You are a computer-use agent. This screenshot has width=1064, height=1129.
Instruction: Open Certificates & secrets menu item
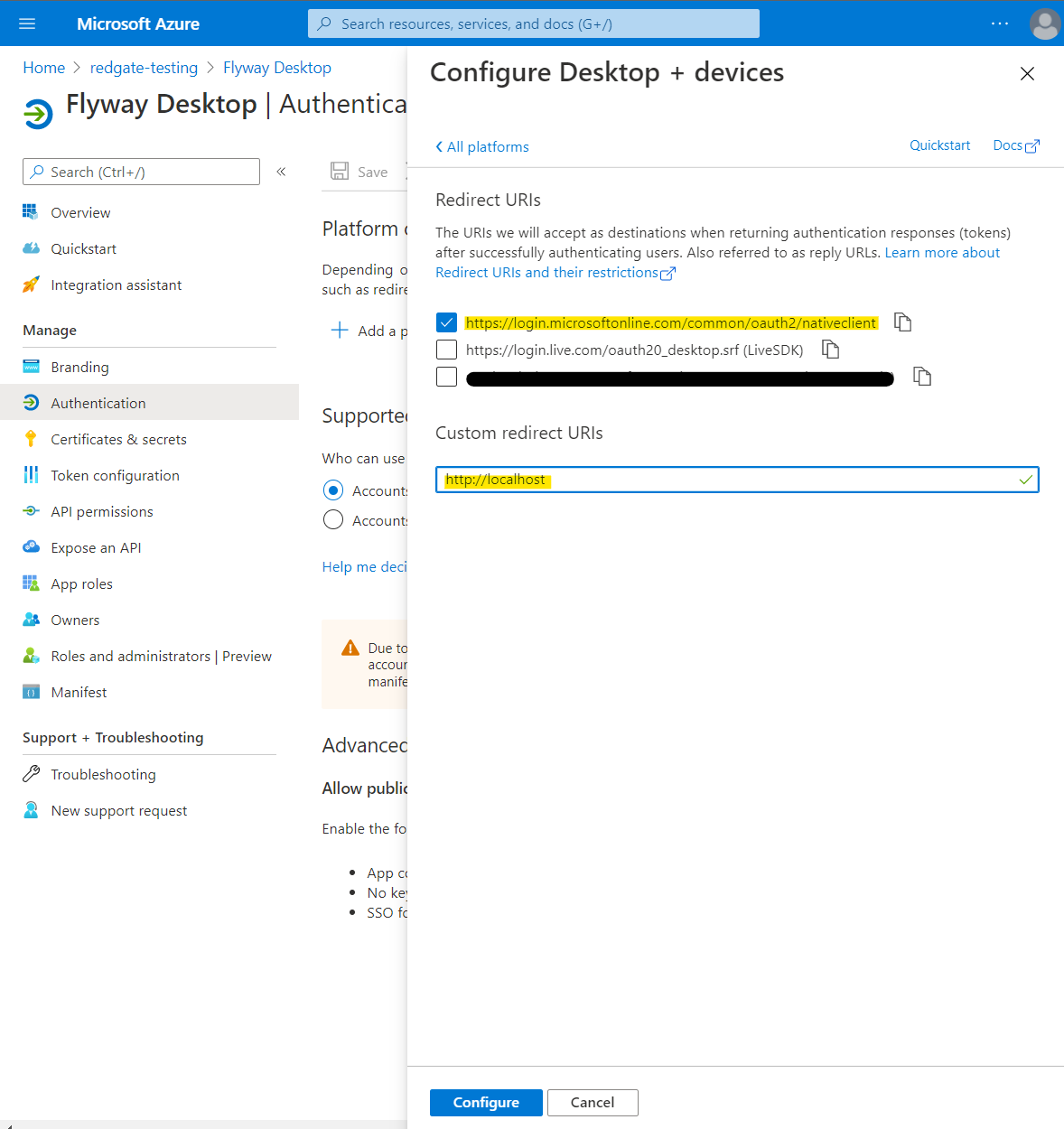118,440
